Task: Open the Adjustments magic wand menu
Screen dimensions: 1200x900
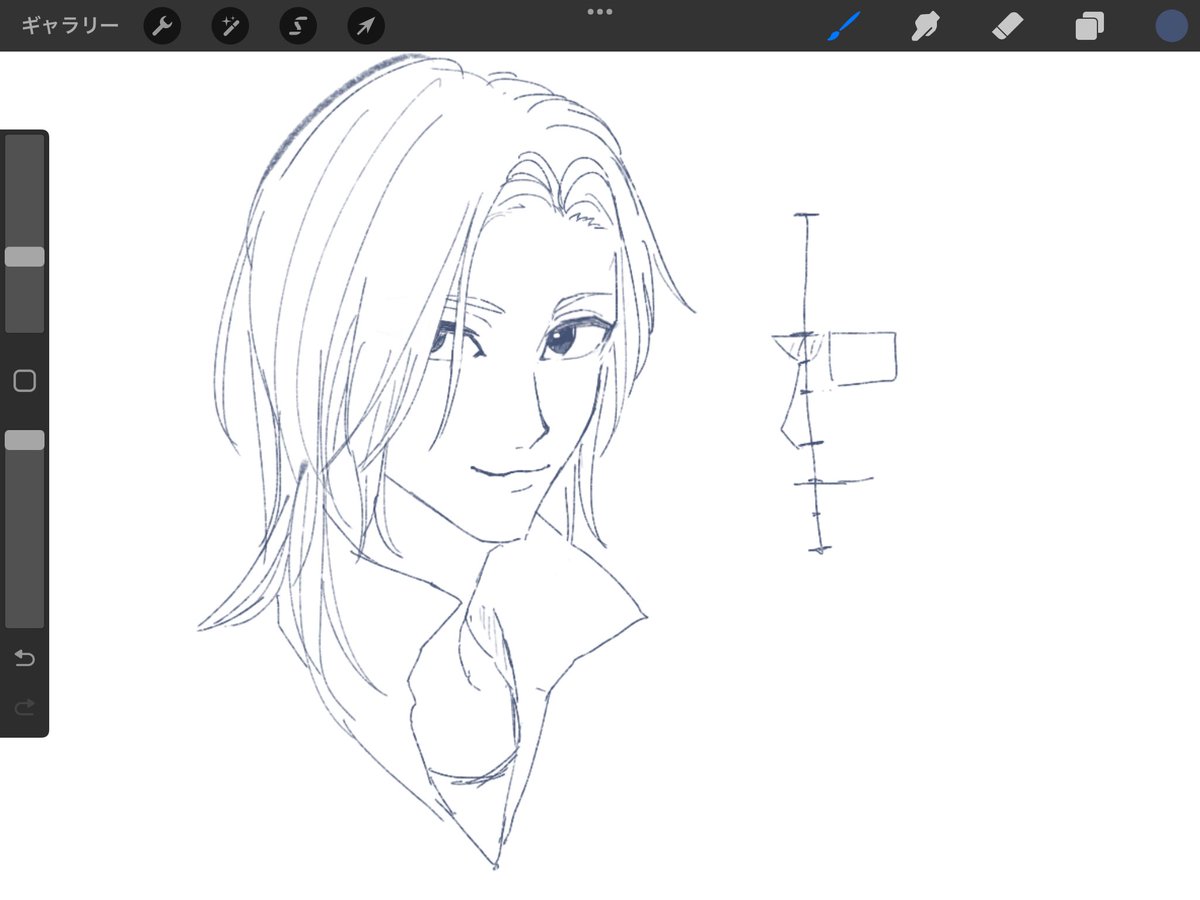Action: [x=230, y=25]
